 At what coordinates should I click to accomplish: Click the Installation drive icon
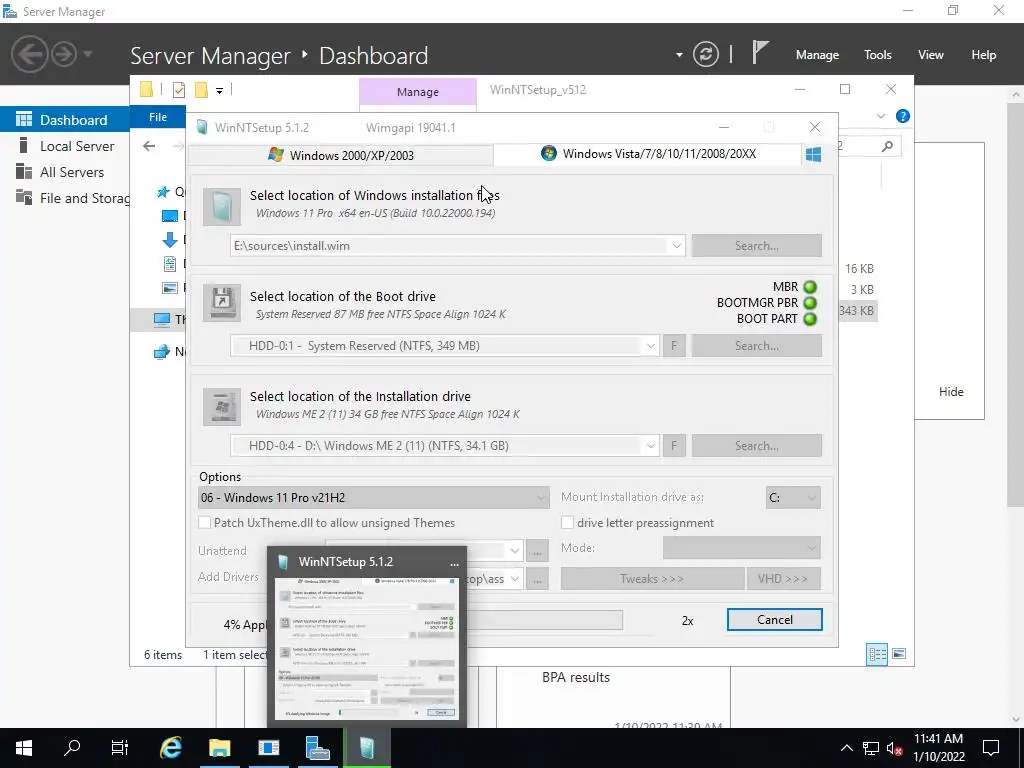tap(222, 406)
